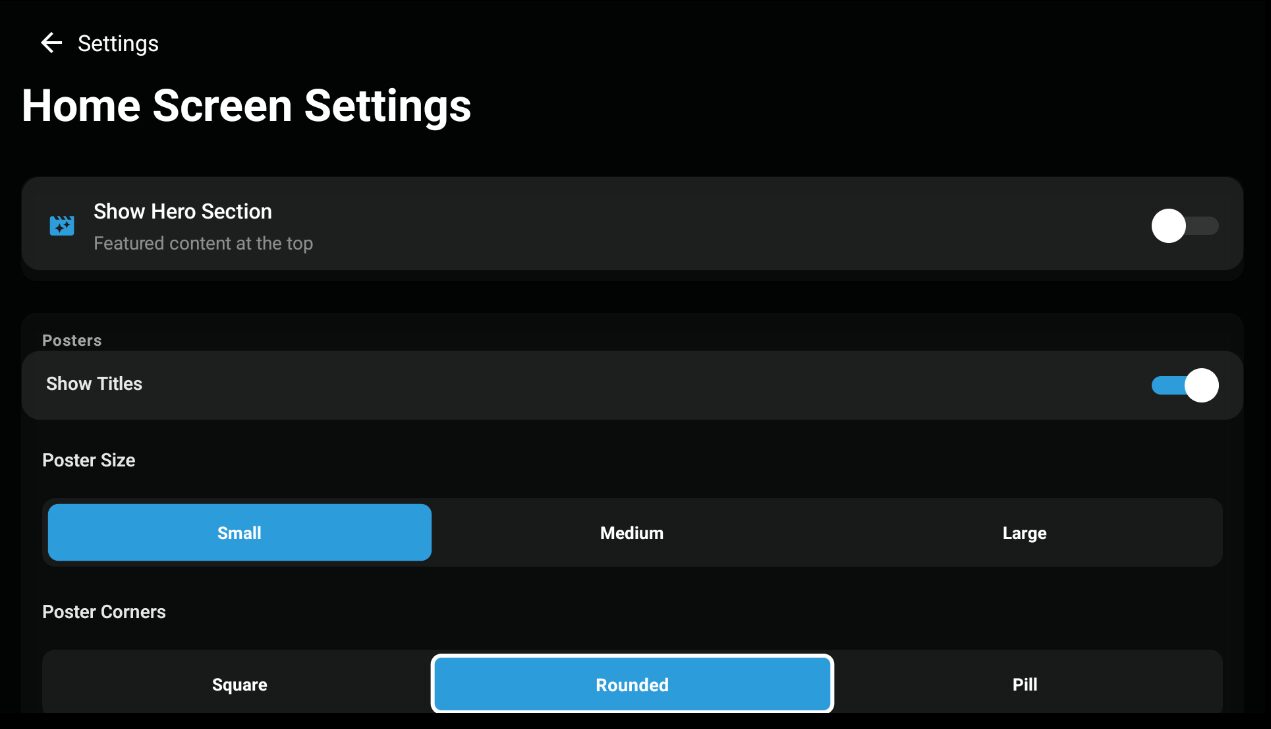This screenshot has width=1271, height=729.
Task: Click the Show Titles label text
Action: (94, 384)
